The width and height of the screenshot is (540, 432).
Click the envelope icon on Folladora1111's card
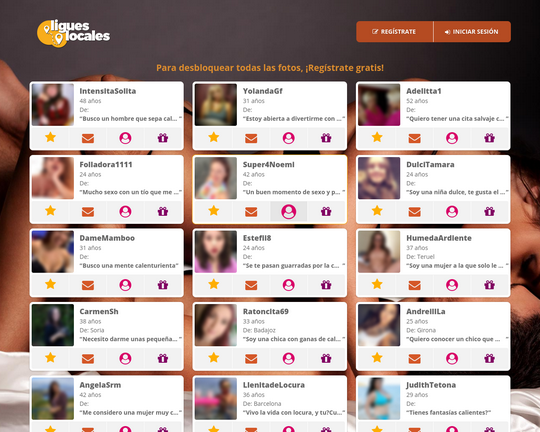tap(88, 211)
